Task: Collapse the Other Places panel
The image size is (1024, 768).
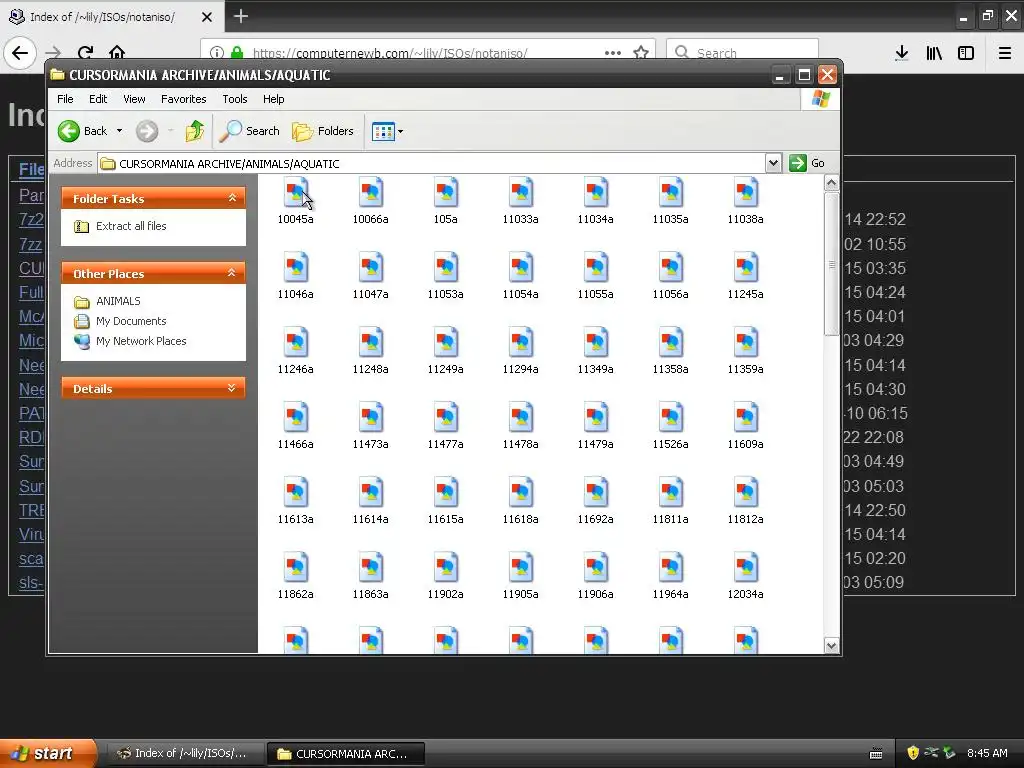Action: (x=232, y=273)
